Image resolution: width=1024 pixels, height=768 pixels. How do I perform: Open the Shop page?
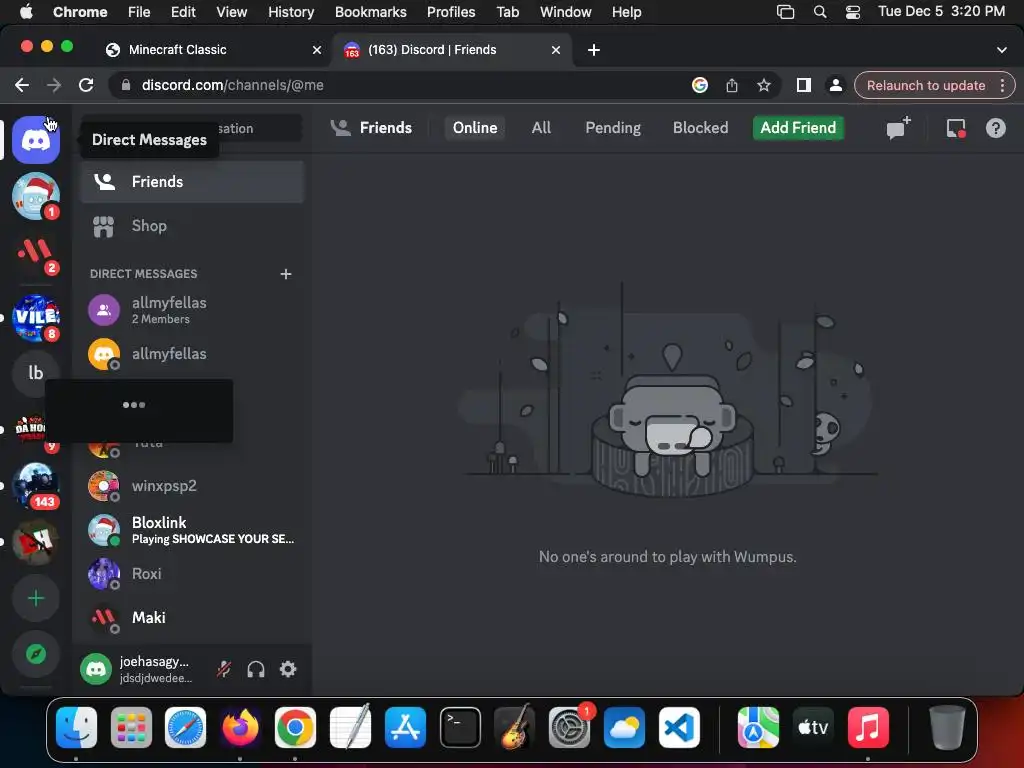coord(192,226)
